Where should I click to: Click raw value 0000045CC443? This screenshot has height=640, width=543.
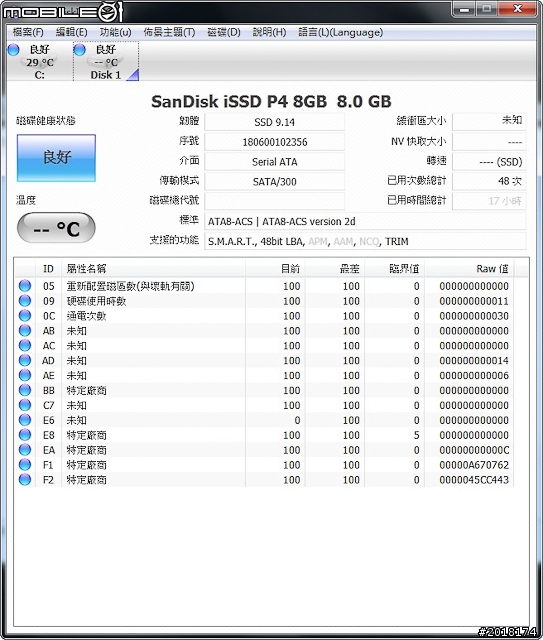474,480
